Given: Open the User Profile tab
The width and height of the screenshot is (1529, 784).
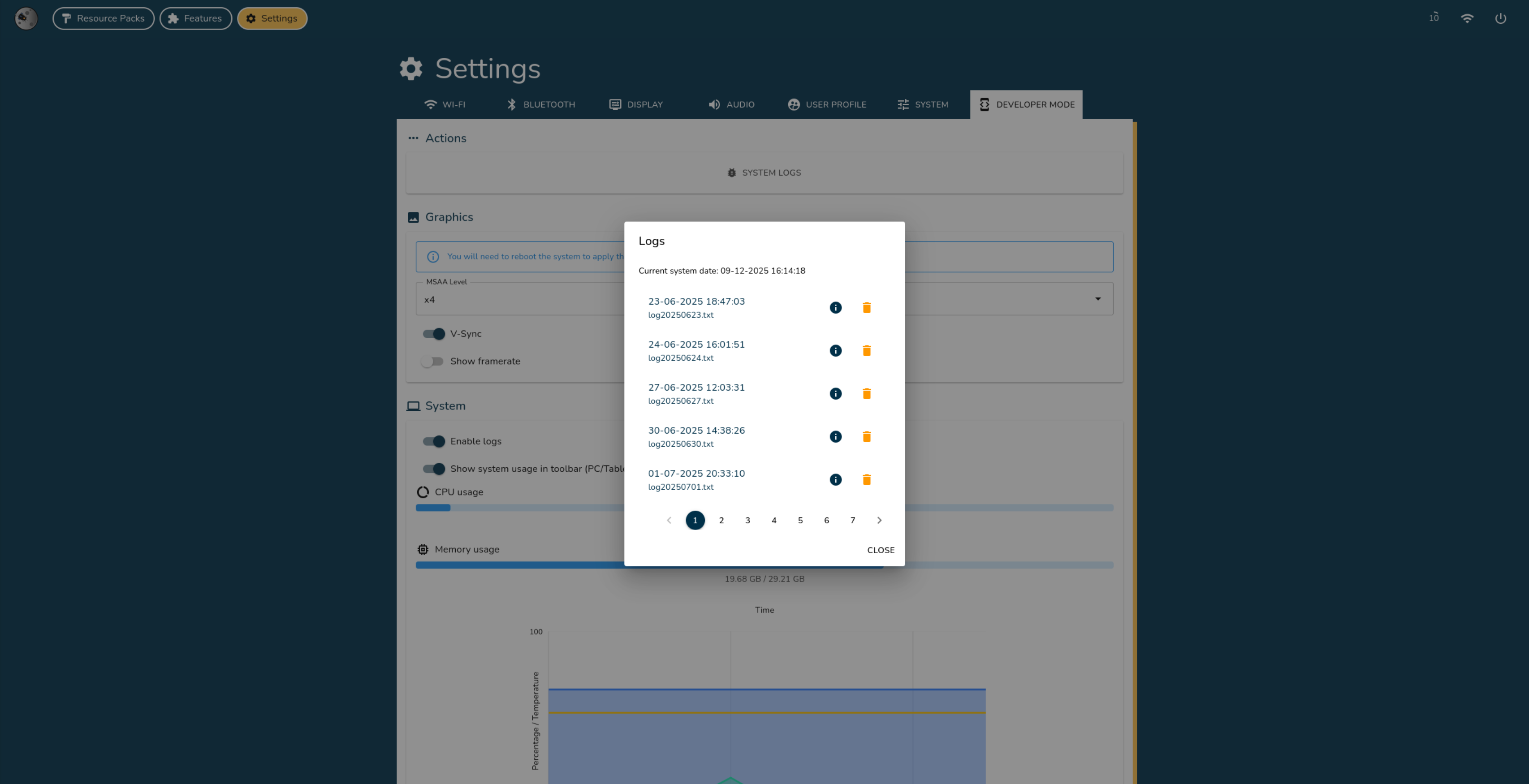Looking at the screenshot, I should tap(827, 104).
